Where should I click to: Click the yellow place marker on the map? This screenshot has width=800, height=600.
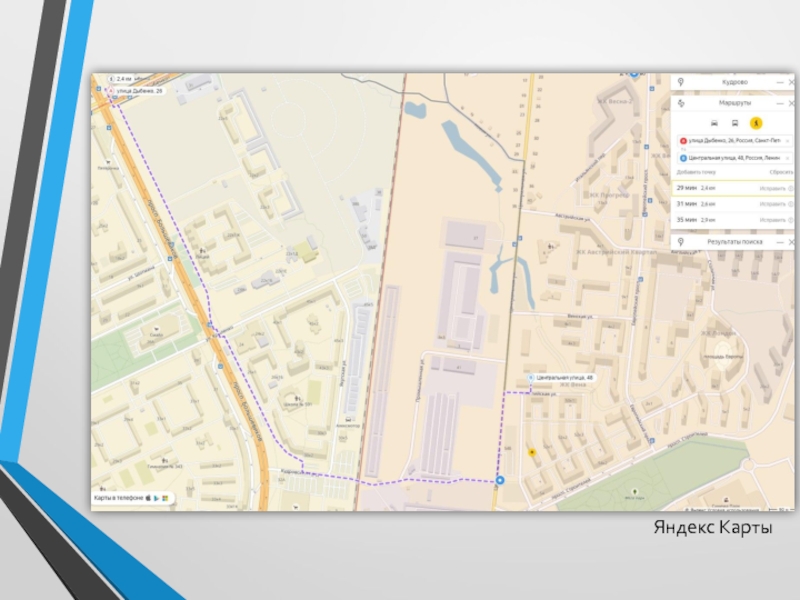click(x=532, y=452)
